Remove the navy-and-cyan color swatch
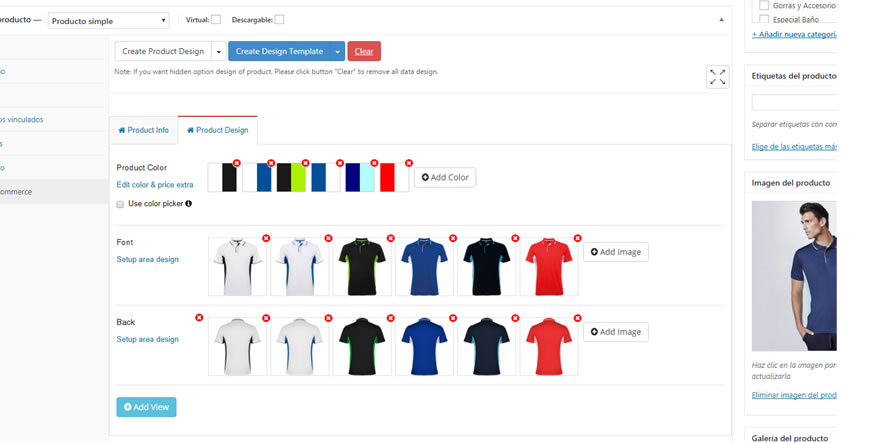The image size is (885, 443). (374, 163)
